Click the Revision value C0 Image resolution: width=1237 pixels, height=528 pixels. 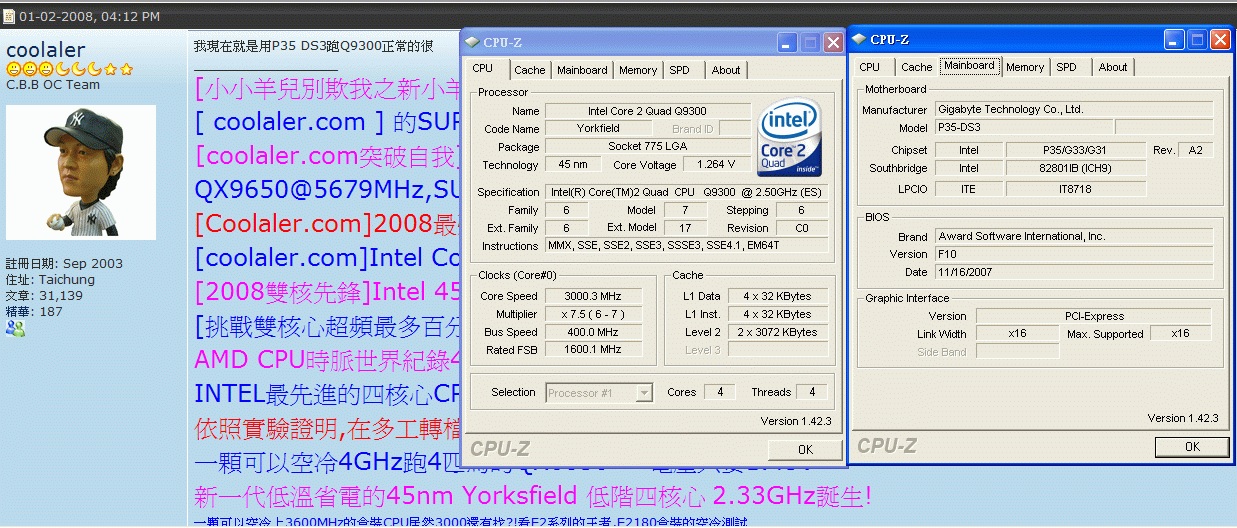(x=800, y=228)
